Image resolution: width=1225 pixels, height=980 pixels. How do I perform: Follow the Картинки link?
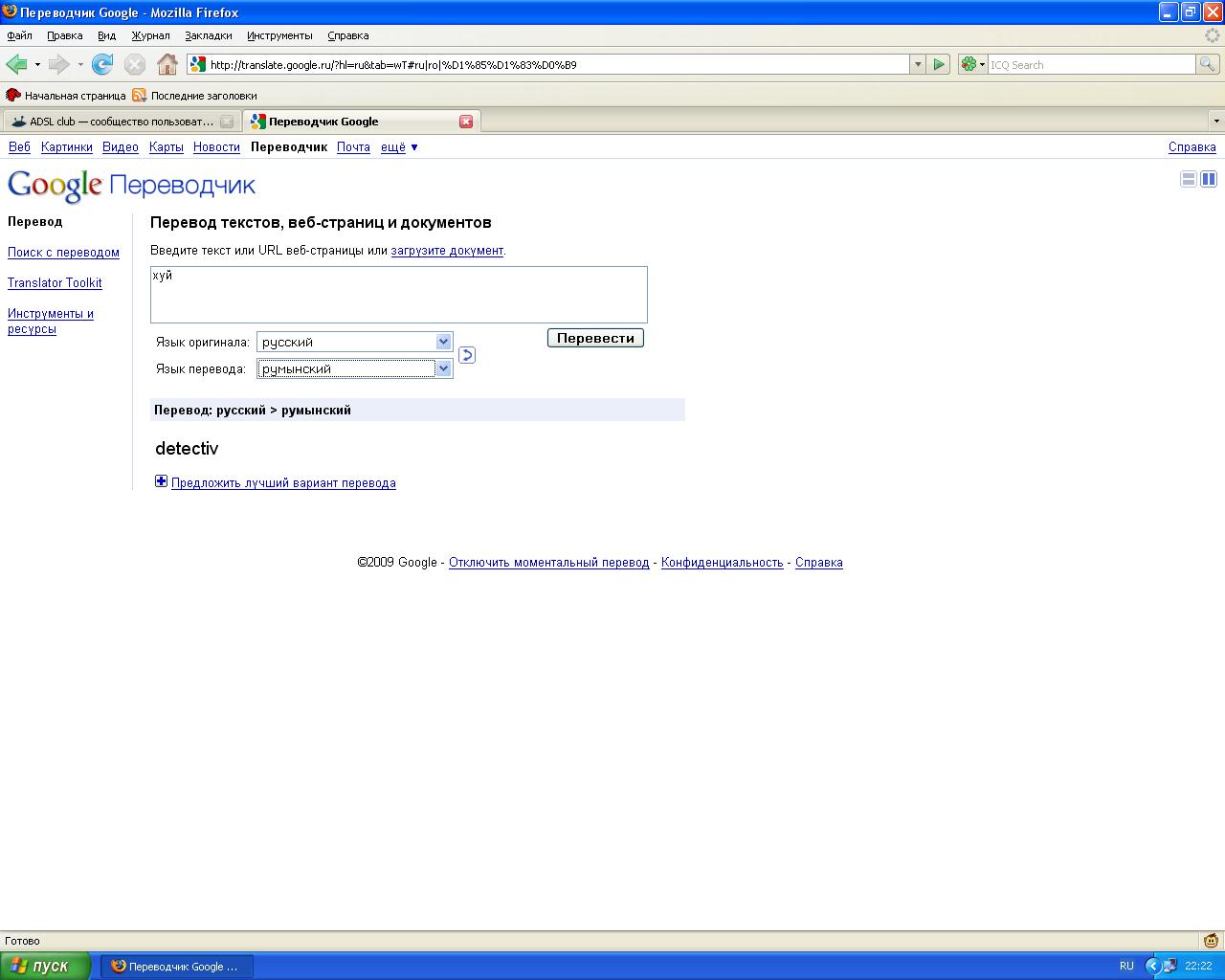point(67,147)
